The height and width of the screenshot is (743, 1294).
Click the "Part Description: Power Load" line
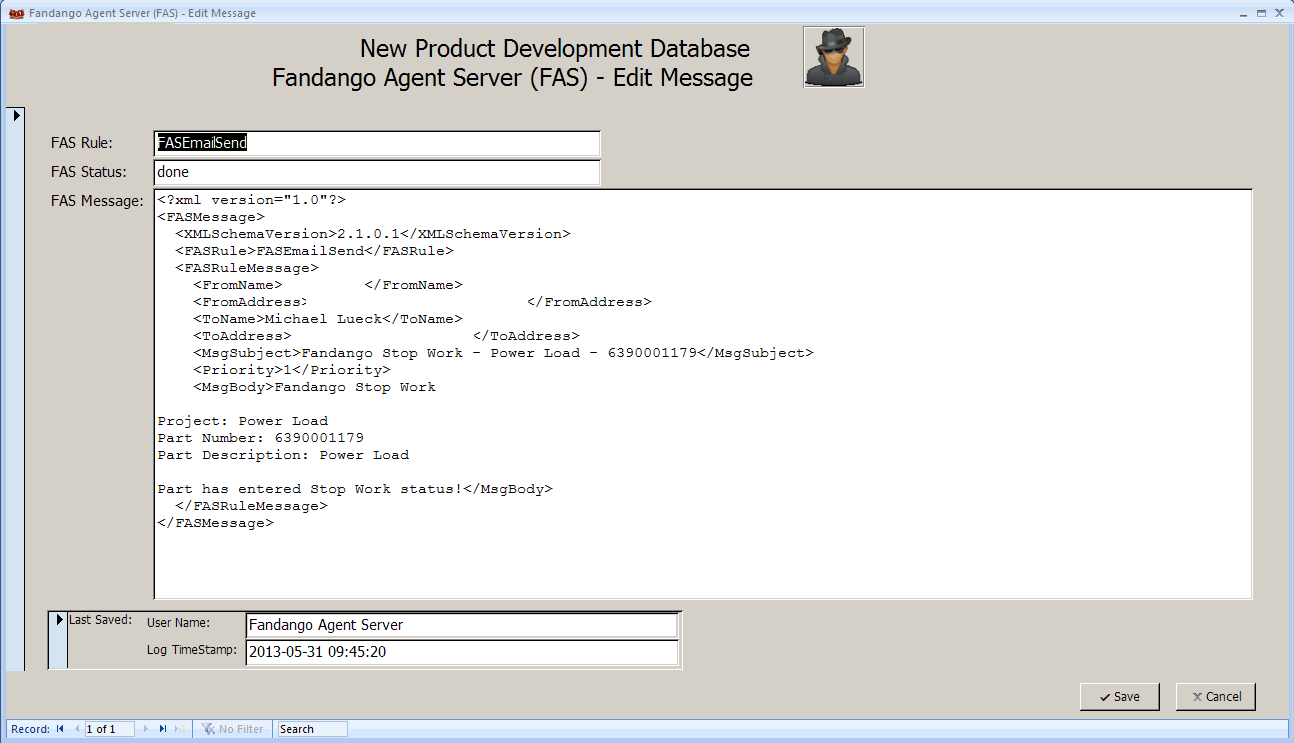(283, 455)
